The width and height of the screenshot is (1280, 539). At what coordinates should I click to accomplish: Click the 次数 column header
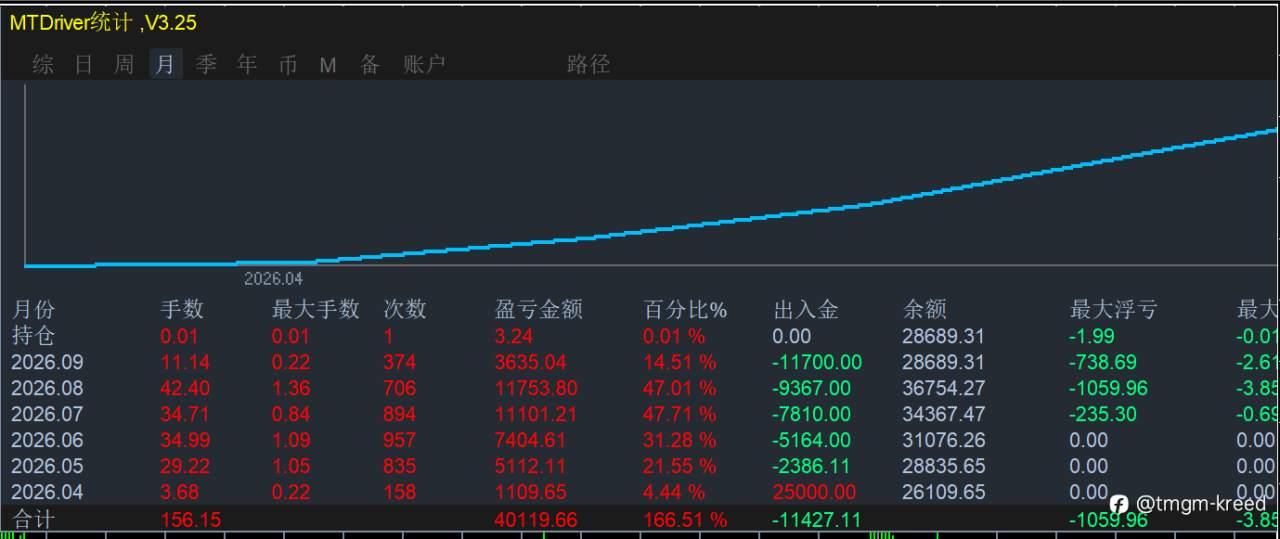[x=405, y=310]
